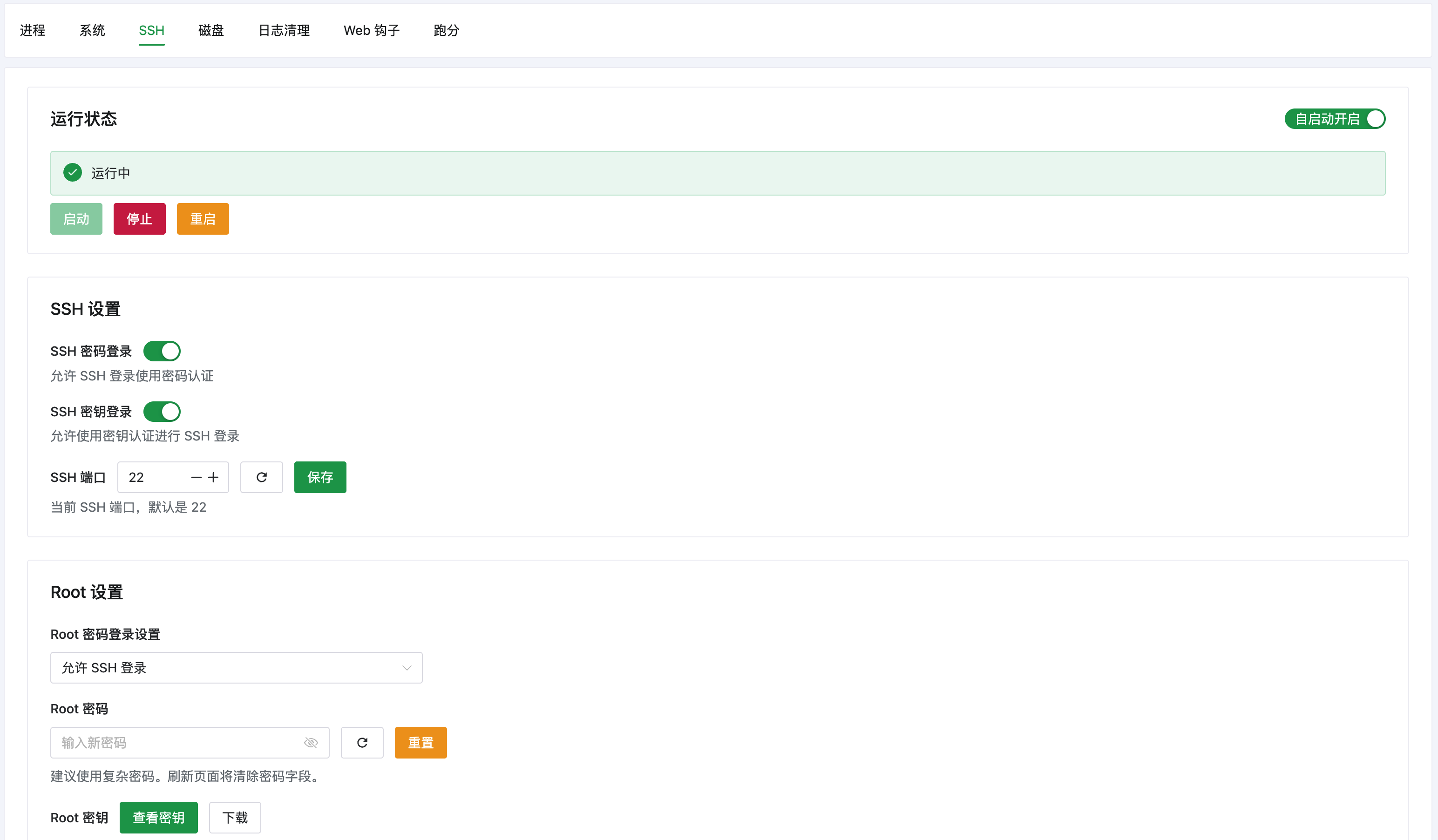This screenshot has height=840, width=1438.
Task: Switch to the 跑分 tab
Action: 446,30
